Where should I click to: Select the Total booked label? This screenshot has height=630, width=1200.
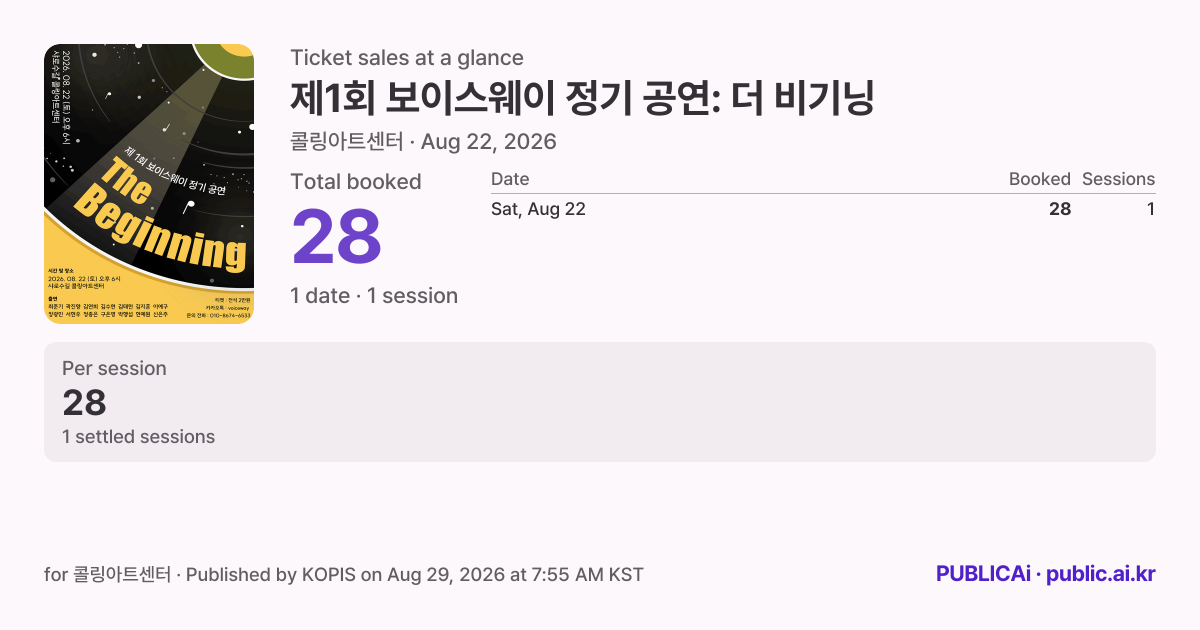(x=356, y=182)
